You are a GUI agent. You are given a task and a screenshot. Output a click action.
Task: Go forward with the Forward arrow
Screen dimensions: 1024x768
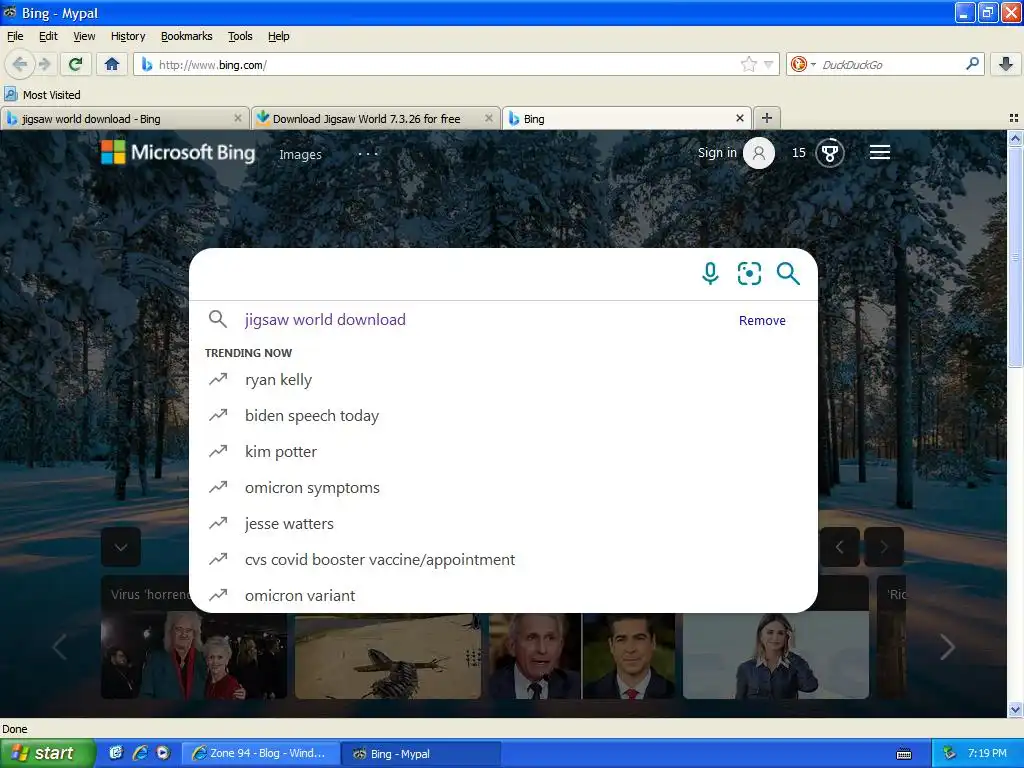point(44,64)
